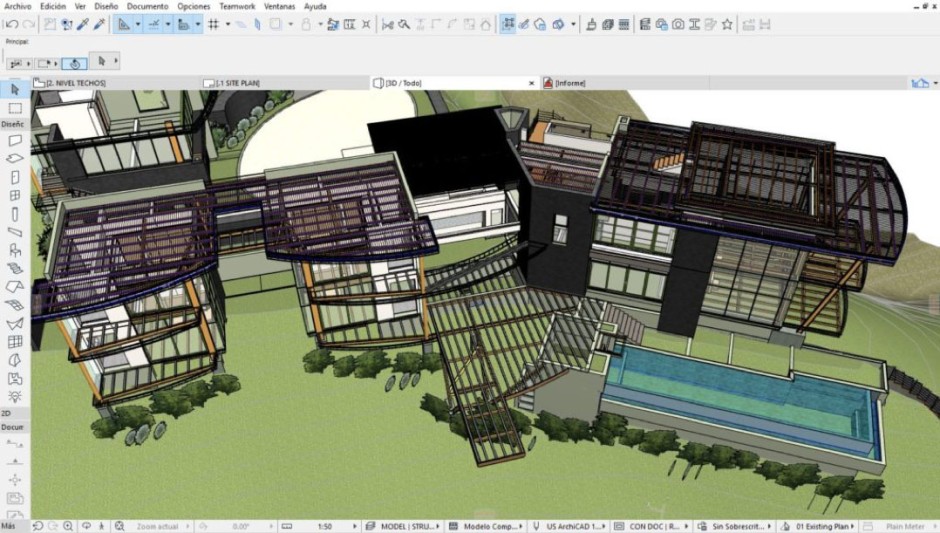The width and height of the screenshot is (940, 533).
Task: Click the syringe (inject parameters) icon
Action: tap(100, 24)
